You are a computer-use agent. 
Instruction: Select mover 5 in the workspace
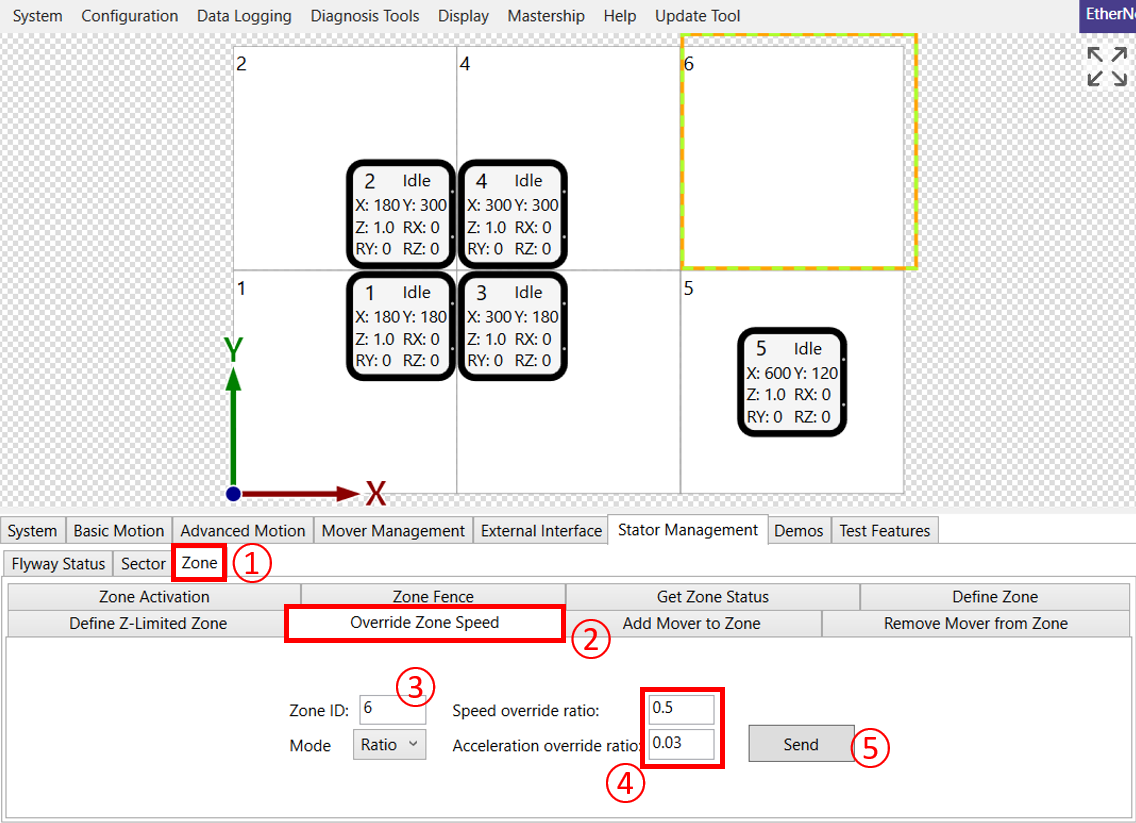pyautogui.click(x=792, y=383)
